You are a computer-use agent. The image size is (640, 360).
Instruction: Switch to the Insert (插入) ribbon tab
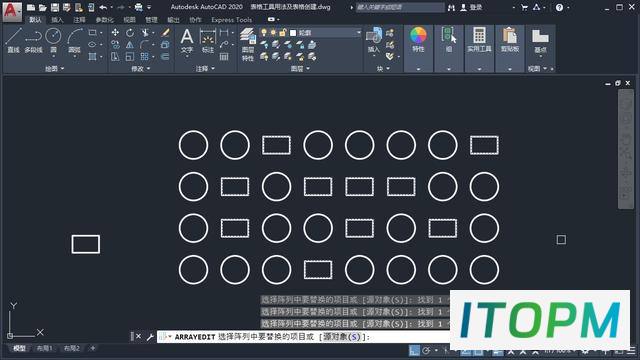[57, 20]
